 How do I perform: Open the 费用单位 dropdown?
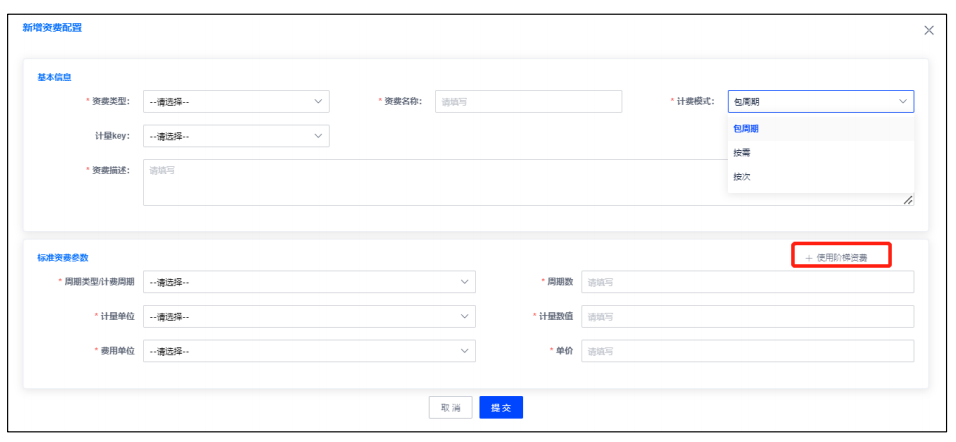309,351
